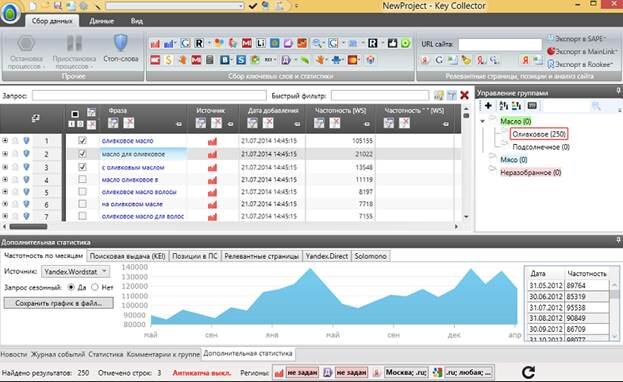This screenshot has width=623, height=382.
Task: Select Нет for Запрос сезонный
Action: pos(95,287)
